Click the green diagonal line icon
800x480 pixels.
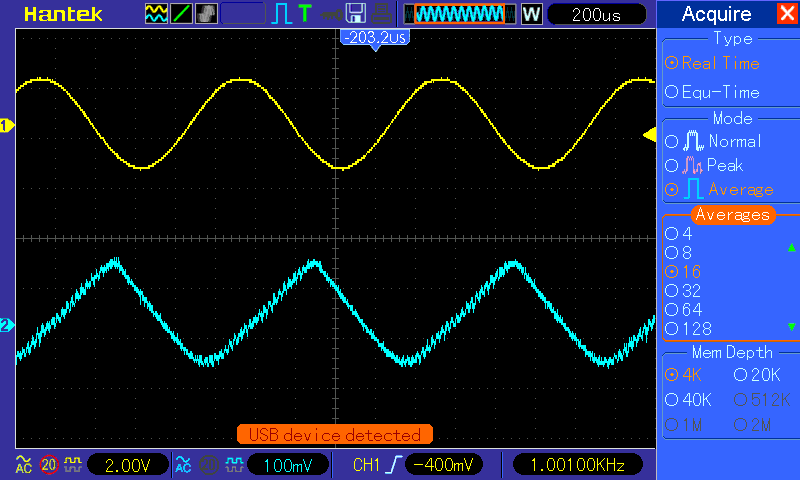click(x=181, y=14)
